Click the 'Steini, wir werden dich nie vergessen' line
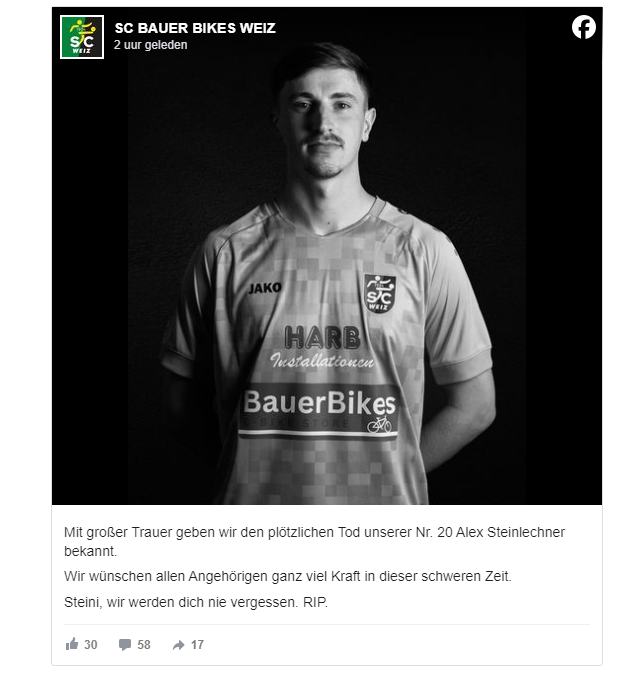630x677 pixels. 196,602
